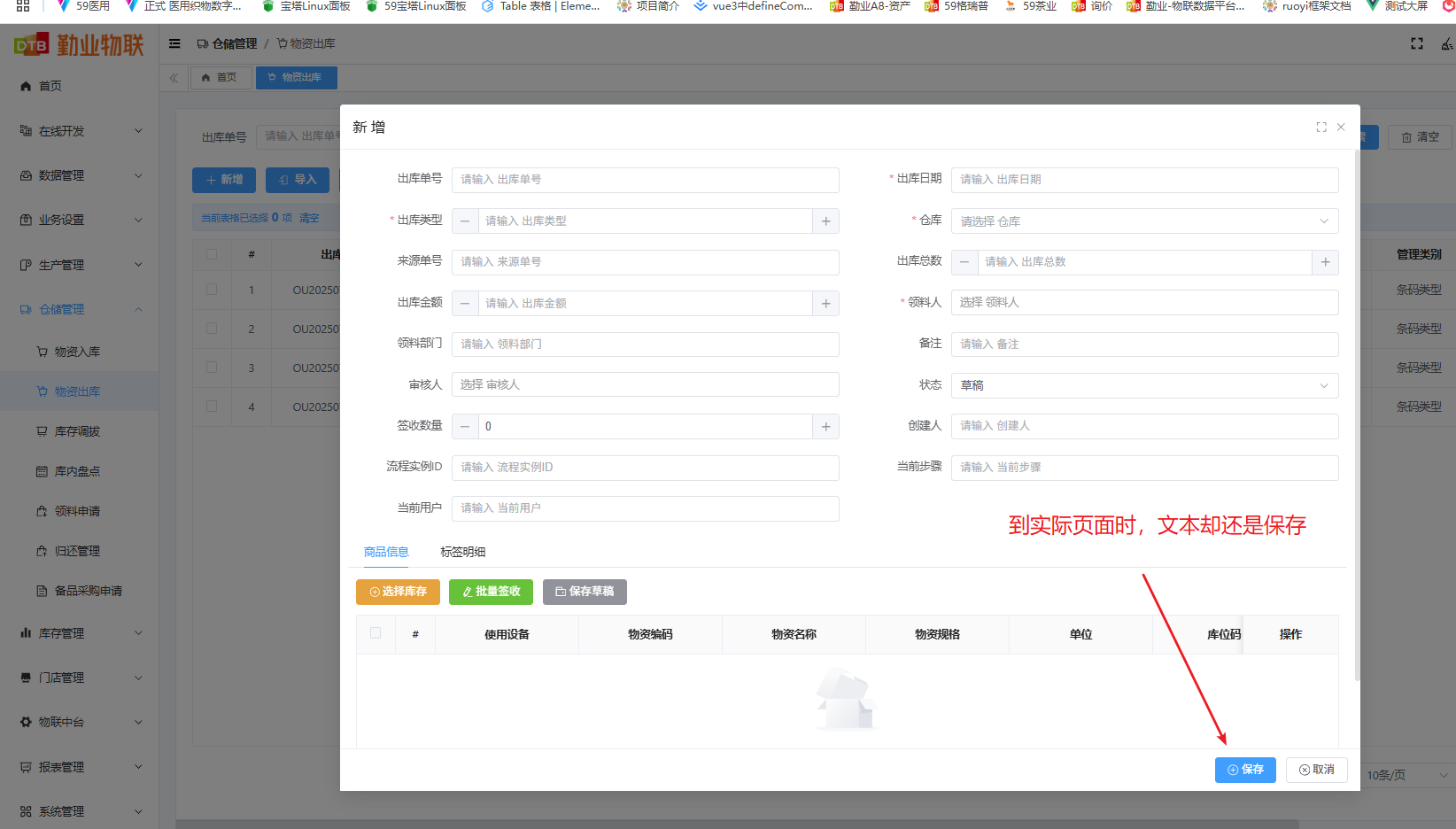Click 新增 button in background toolbar
The width and height of the screenshot is (1456, 829).
coord(224,180)
